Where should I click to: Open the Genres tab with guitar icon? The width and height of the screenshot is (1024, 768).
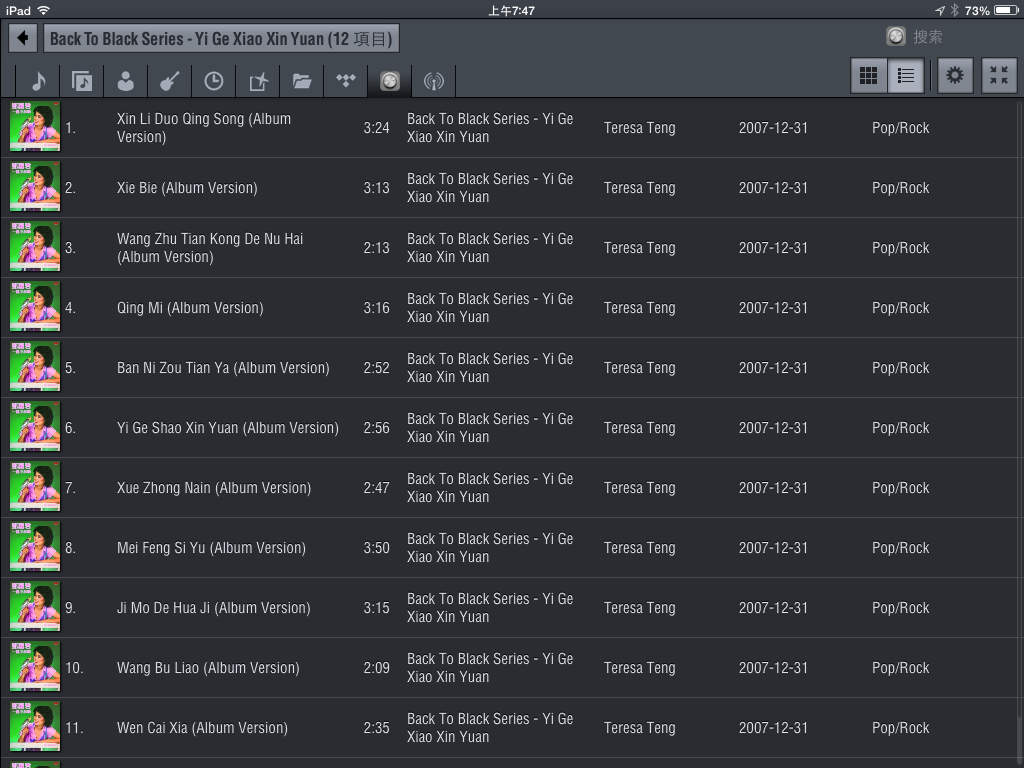pos(169,81)
